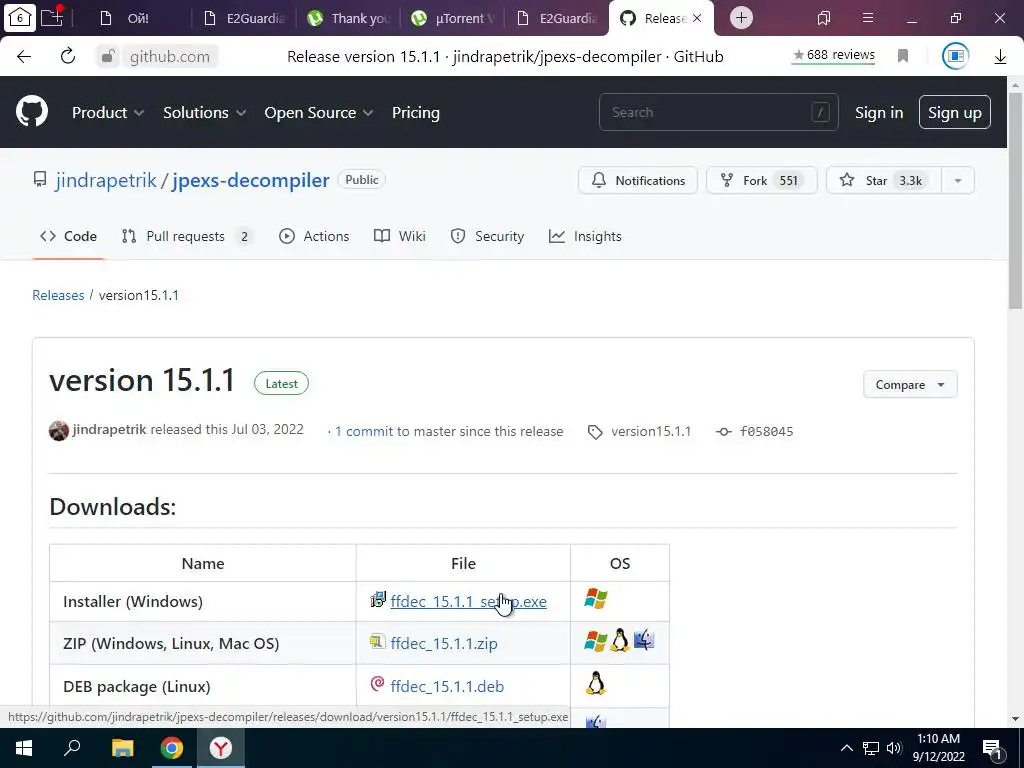Launch Chrome from taskbar
Image resolution: width=1024 pixels, height=768 pixels.
click(x=172, y=748)
